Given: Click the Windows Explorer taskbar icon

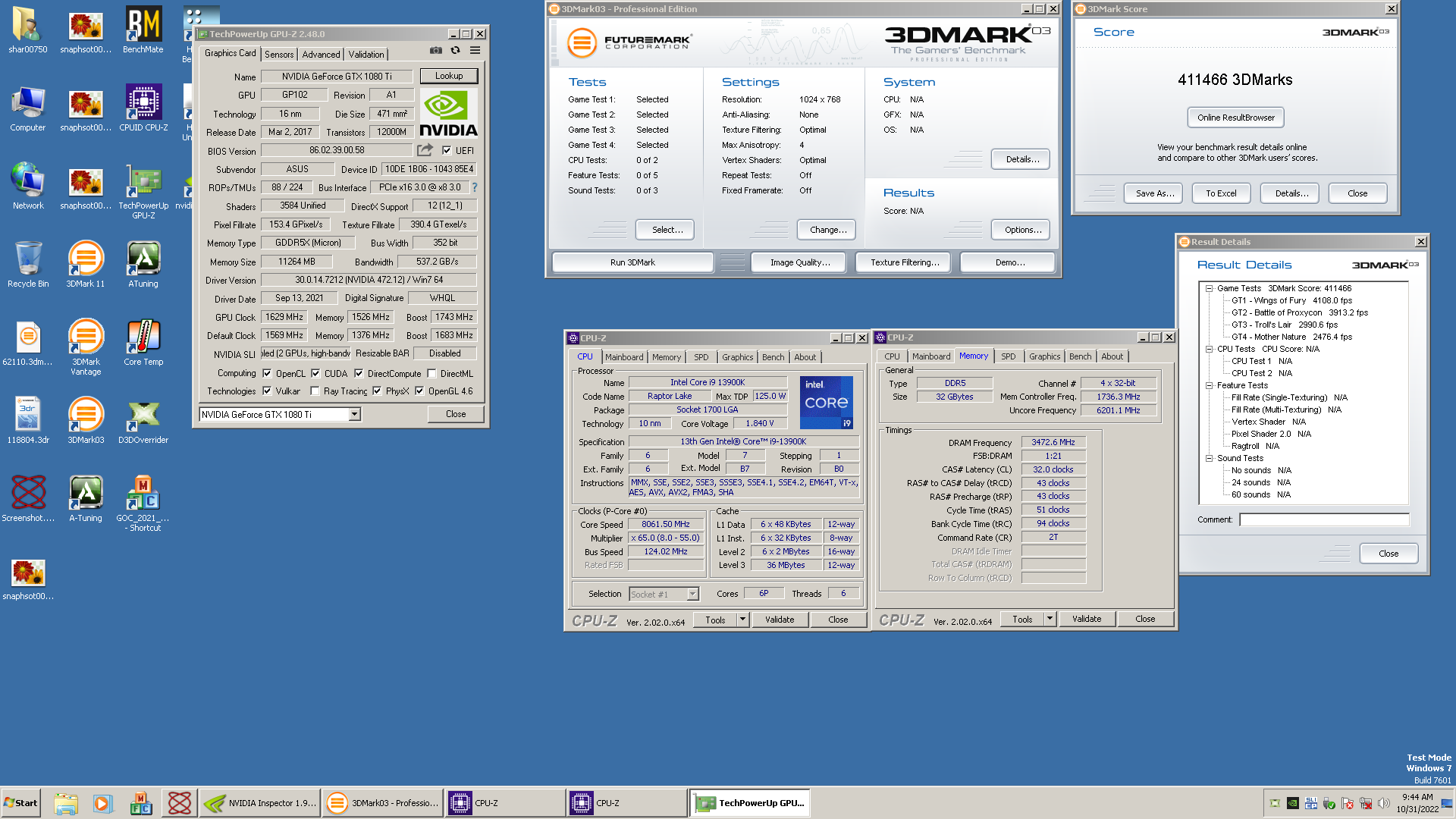Looking at the screenshot, I should click(66, 803).
